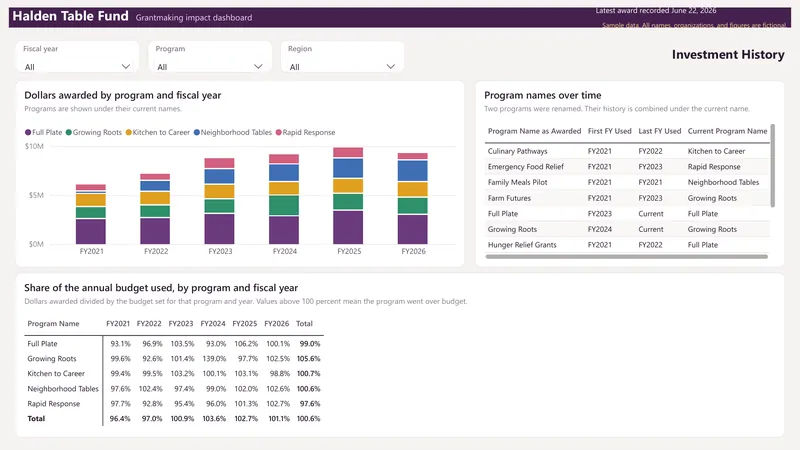Click the 103.2% Kitchen to Career FY2023 cell
This screenshot has width=800, height=450.
tap(182, 373)
